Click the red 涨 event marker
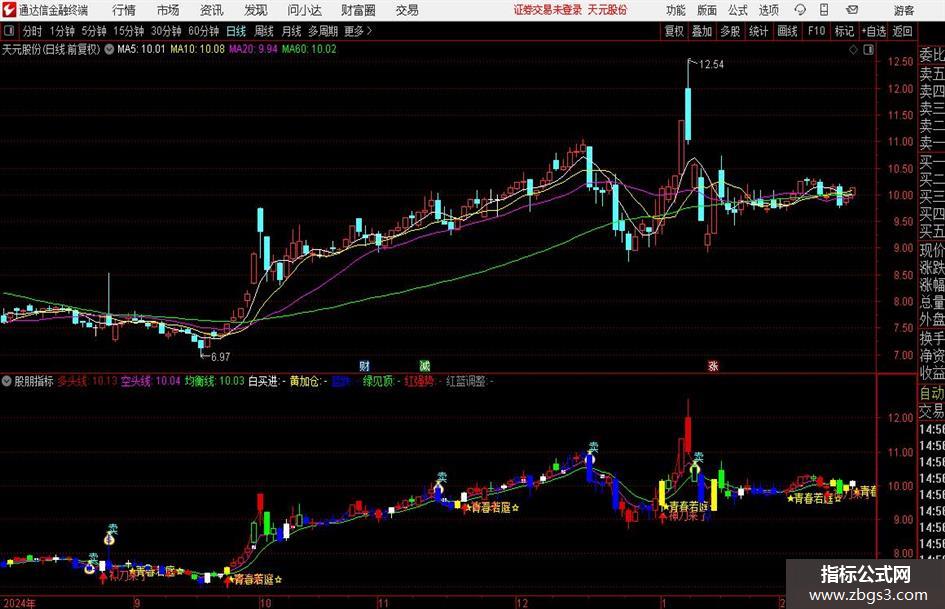The width and height of the screenshot is (945, 609). click(713, 366)
